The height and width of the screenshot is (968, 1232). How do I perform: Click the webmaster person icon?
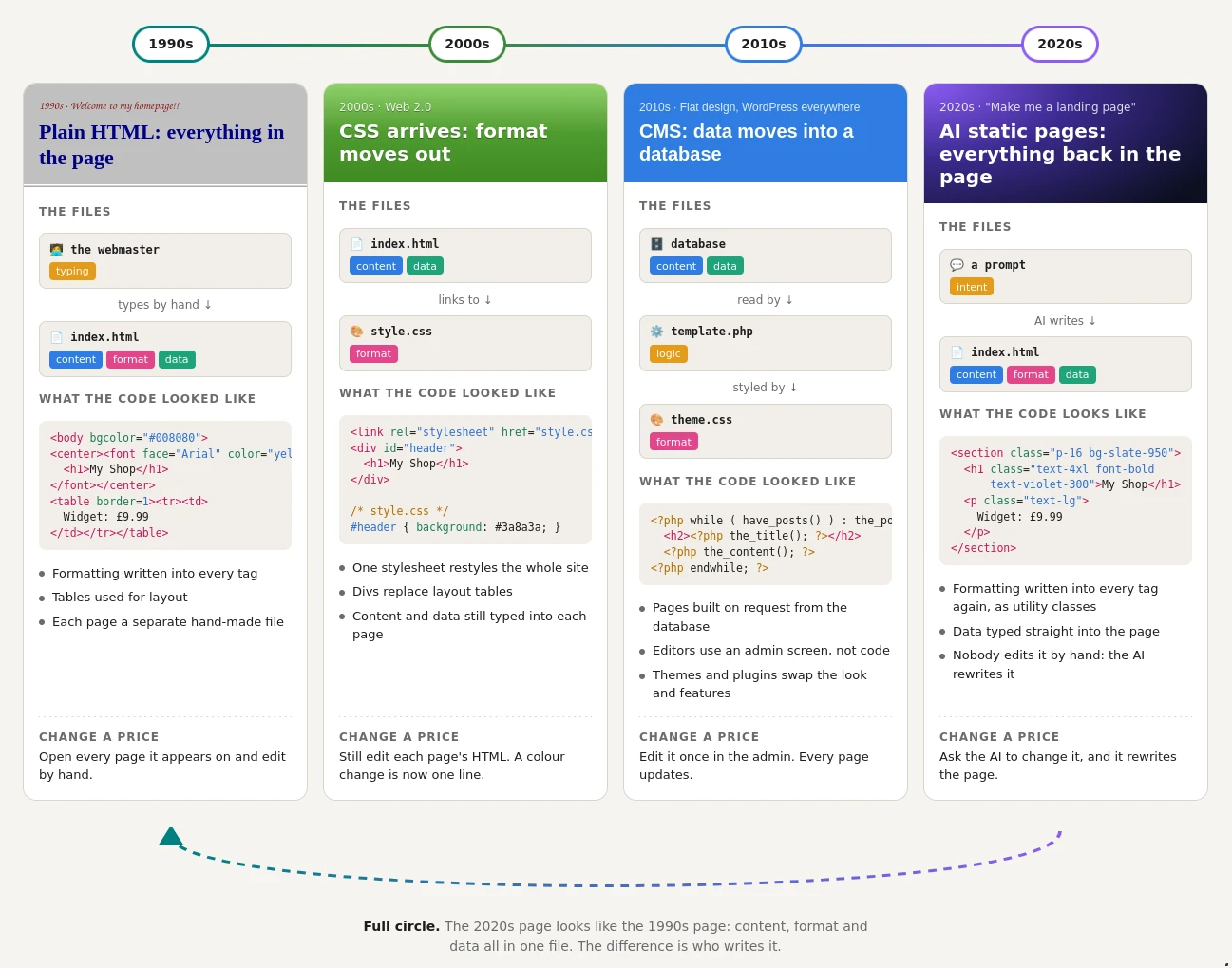pyautogui.click(x=56, y=250)
